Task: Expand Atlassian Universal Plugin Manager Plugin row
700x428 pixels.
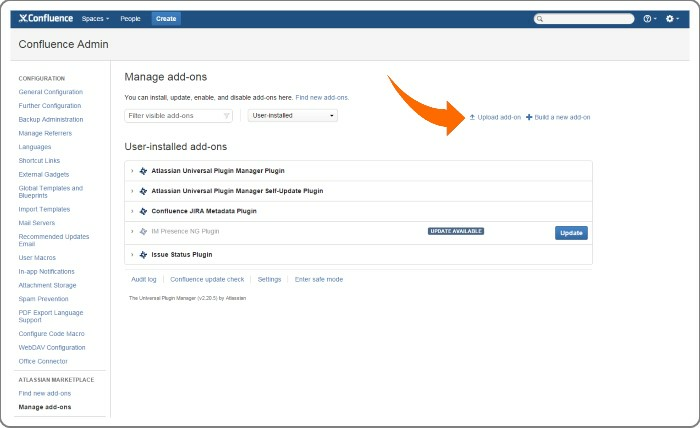Action: coord(132,171)
